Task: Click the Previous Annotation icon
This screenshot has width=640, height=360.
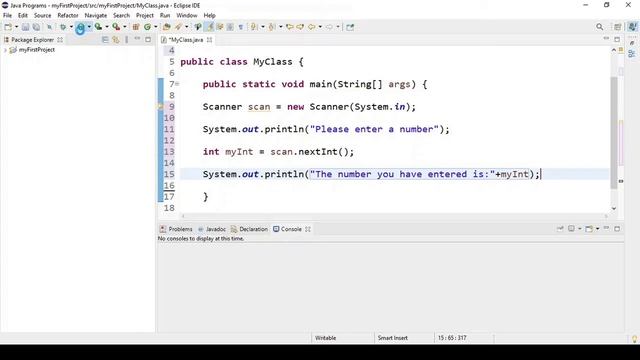Action: tap(272, 27)
